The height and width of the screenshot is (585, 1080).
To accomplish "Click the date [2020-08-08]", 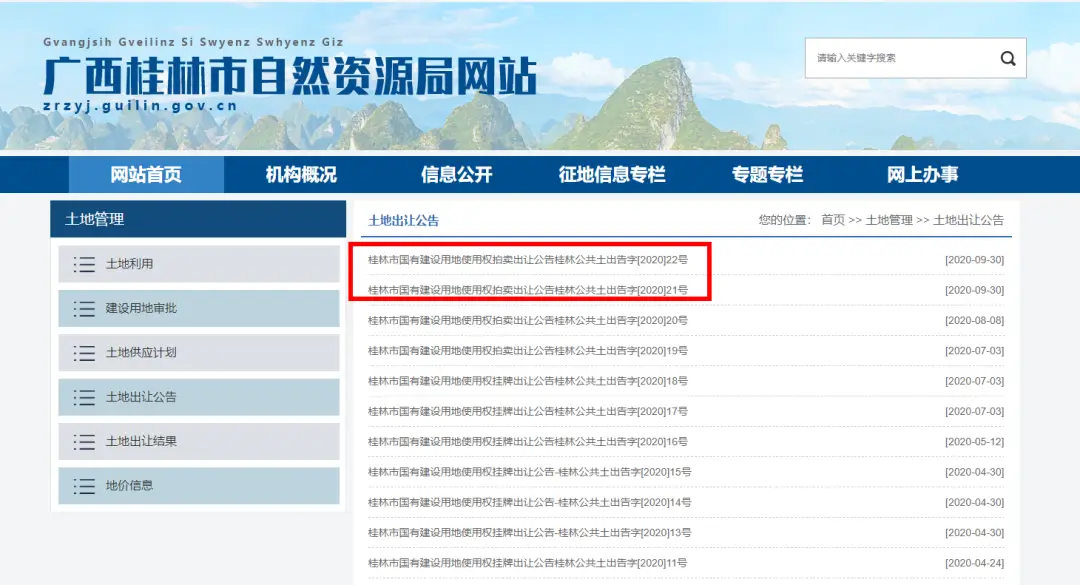I will [974, 320].
